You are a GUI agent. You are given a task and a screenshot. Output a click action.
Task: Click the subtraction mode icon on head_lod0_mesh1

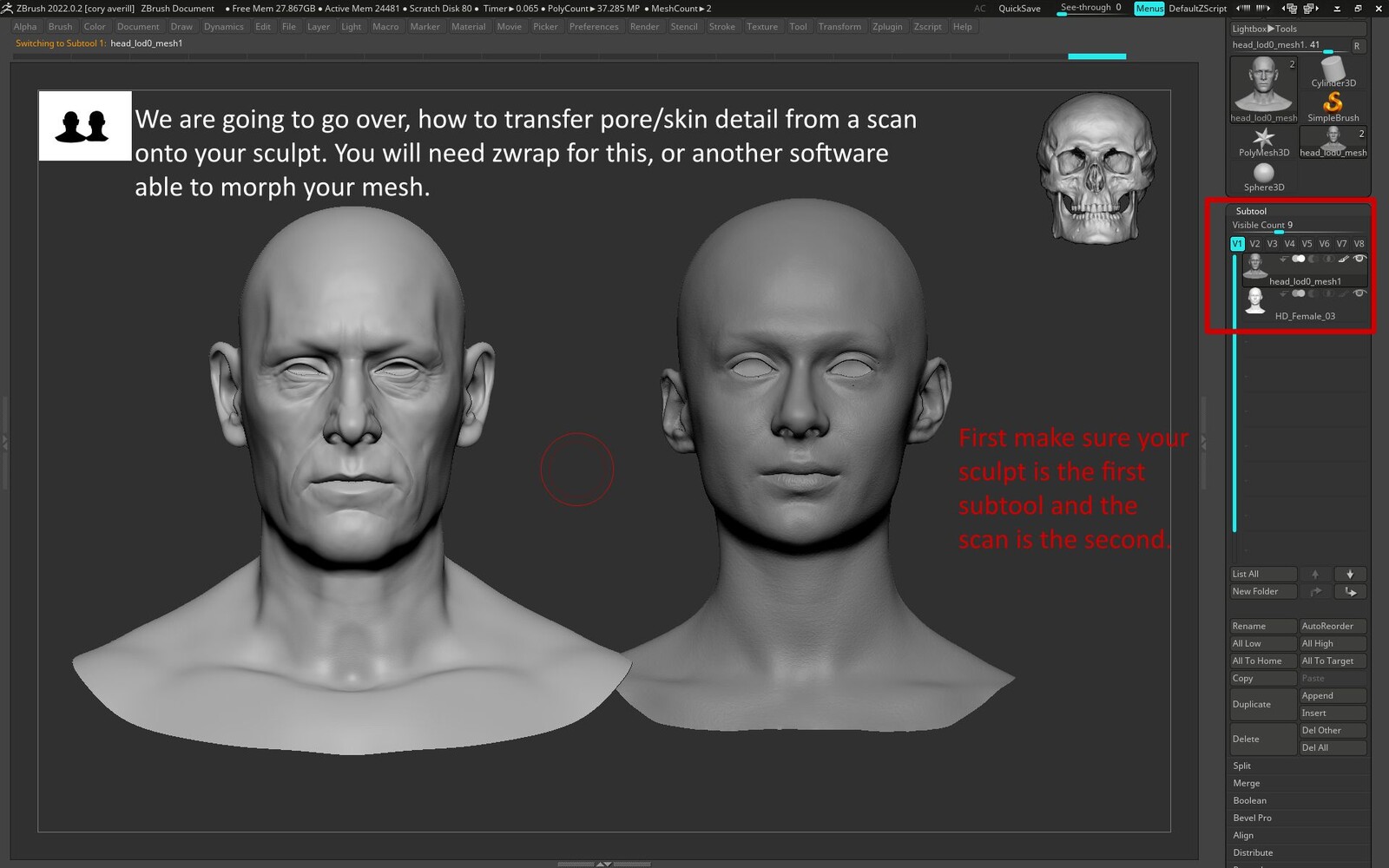point(1313,259)
